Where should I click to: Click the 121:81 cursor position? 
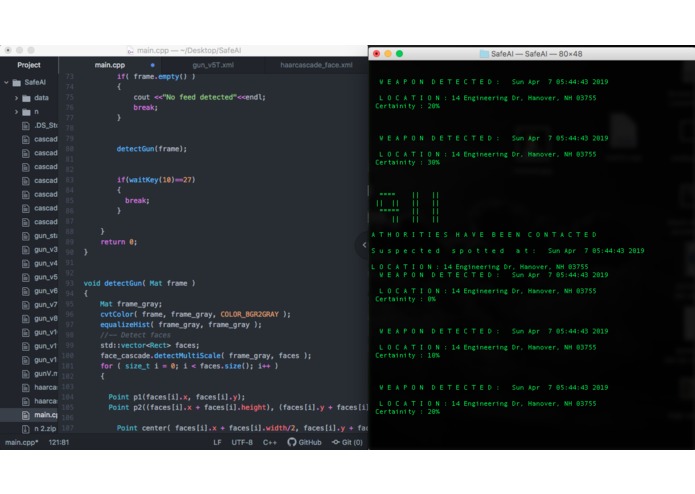59,442
